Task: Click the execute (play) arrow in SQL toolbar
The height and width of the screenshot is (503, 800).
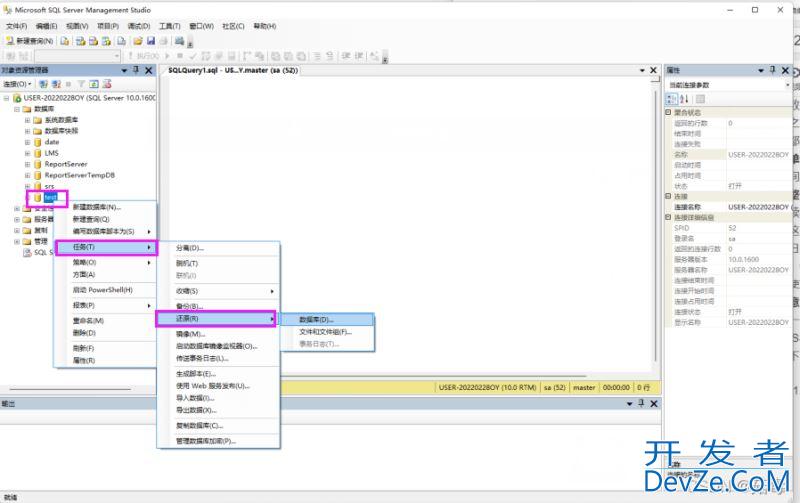Action: coord(167,56)
